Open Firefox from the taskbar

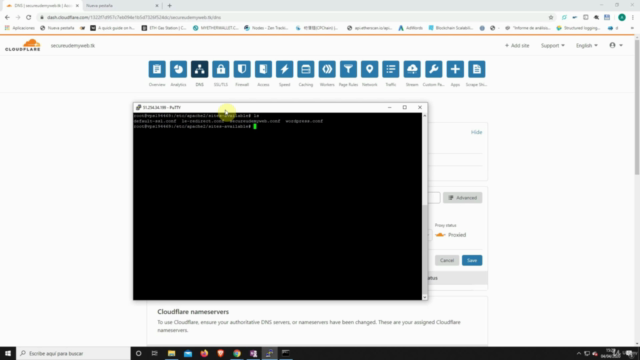coord(204,353)
